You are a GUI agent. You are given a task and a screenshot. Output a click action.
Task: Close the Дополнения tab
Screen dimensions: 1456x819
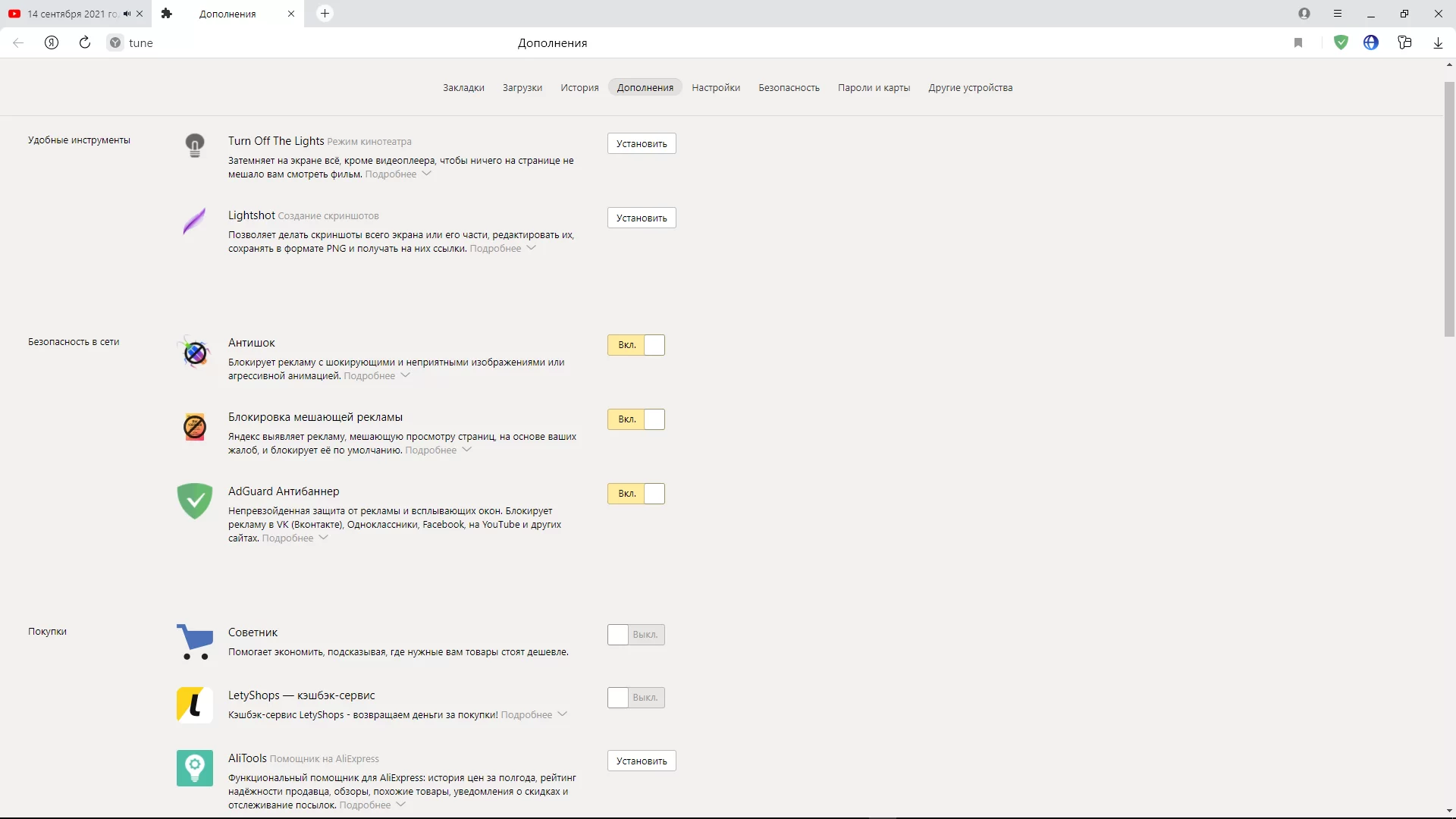click(x=291, y=14)
